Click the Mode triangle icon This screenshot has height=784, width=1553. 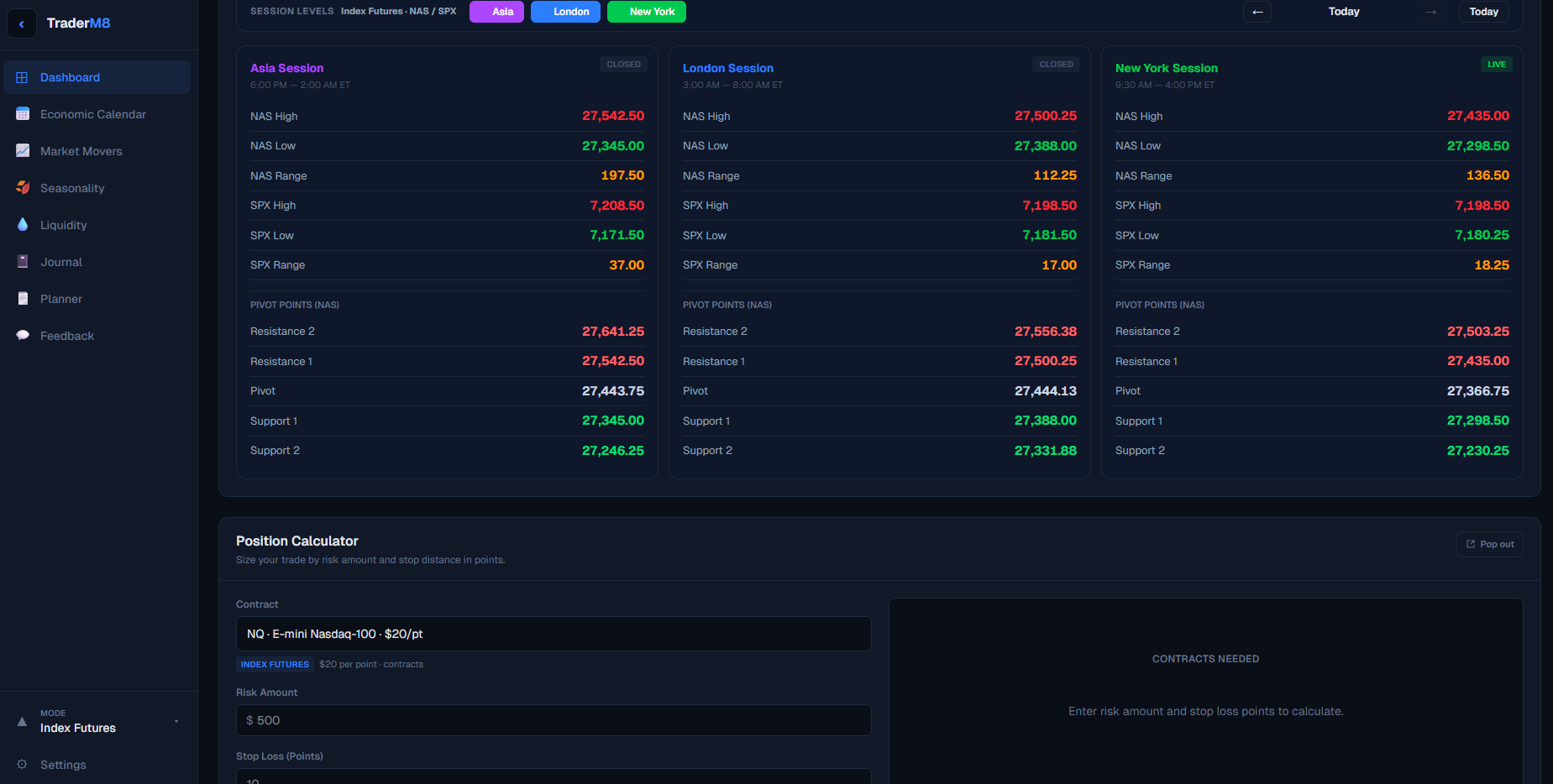point(22,721)
